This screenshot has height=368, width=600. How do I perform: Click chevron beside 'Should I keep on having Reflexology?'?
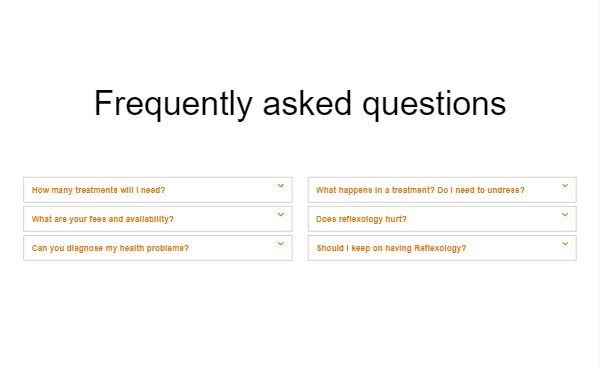[x=565, y=244]
